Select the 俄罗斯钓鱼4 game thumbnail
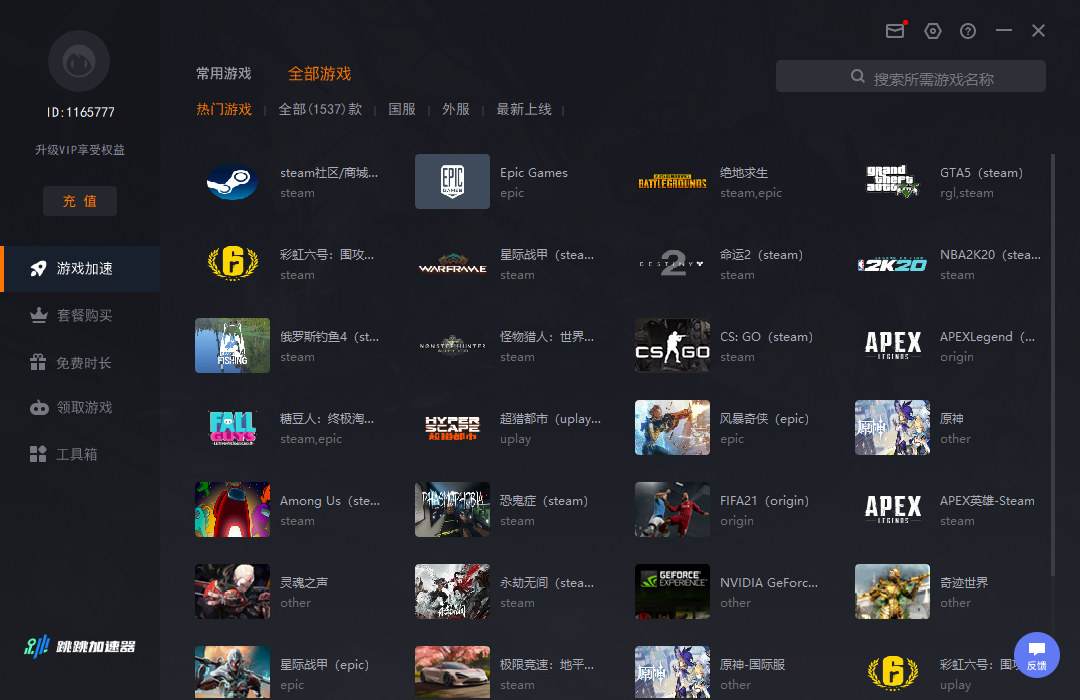This screenshot has width=1080, height=700. [233, 345]
